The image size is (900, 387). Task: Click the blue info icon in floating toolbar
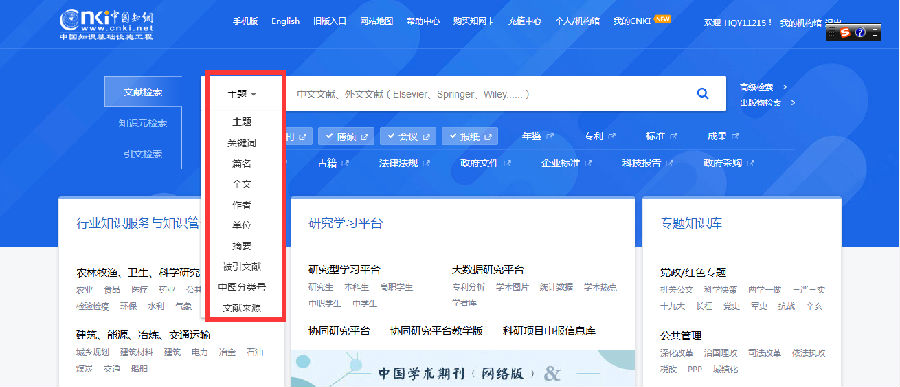pos(859,33)
